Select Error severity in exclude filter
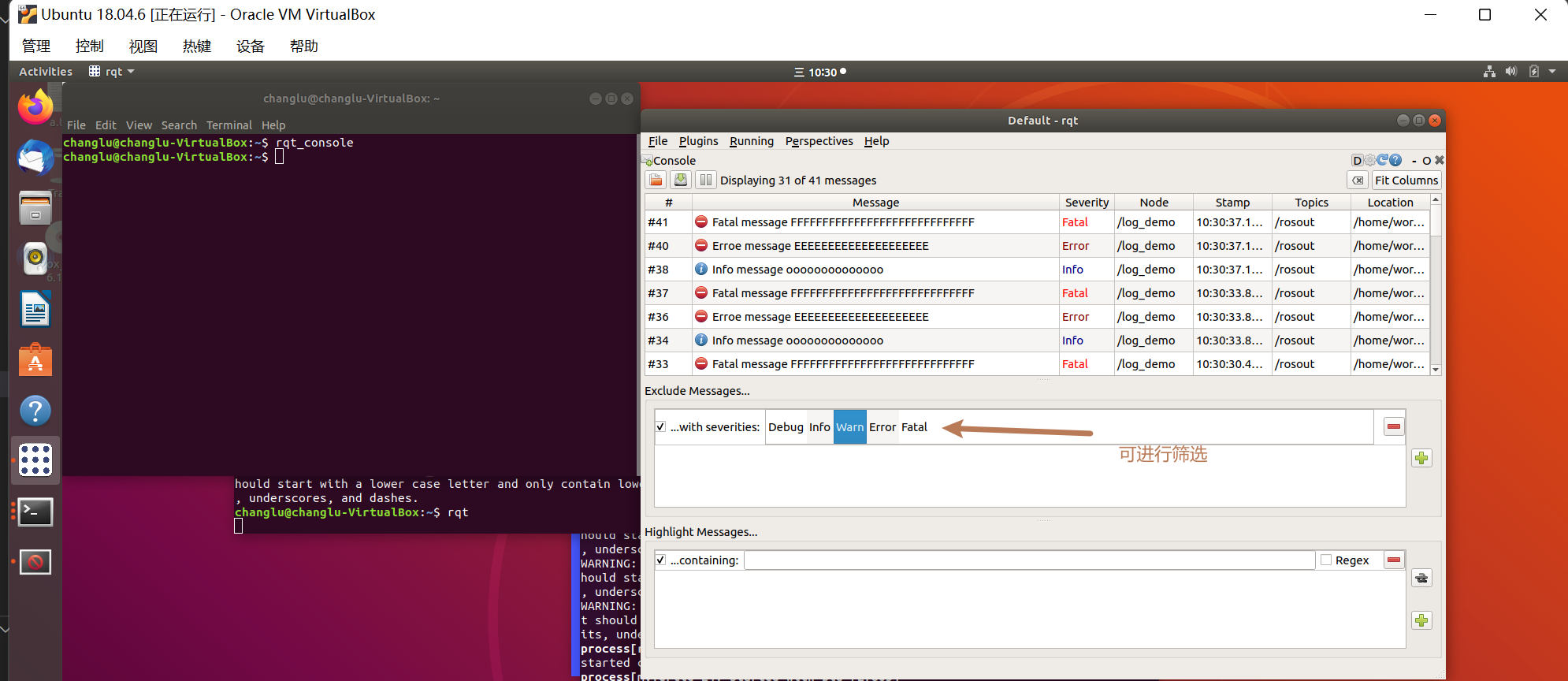The width and height of the screenshot is (1568, 681). tap(882, 427)
